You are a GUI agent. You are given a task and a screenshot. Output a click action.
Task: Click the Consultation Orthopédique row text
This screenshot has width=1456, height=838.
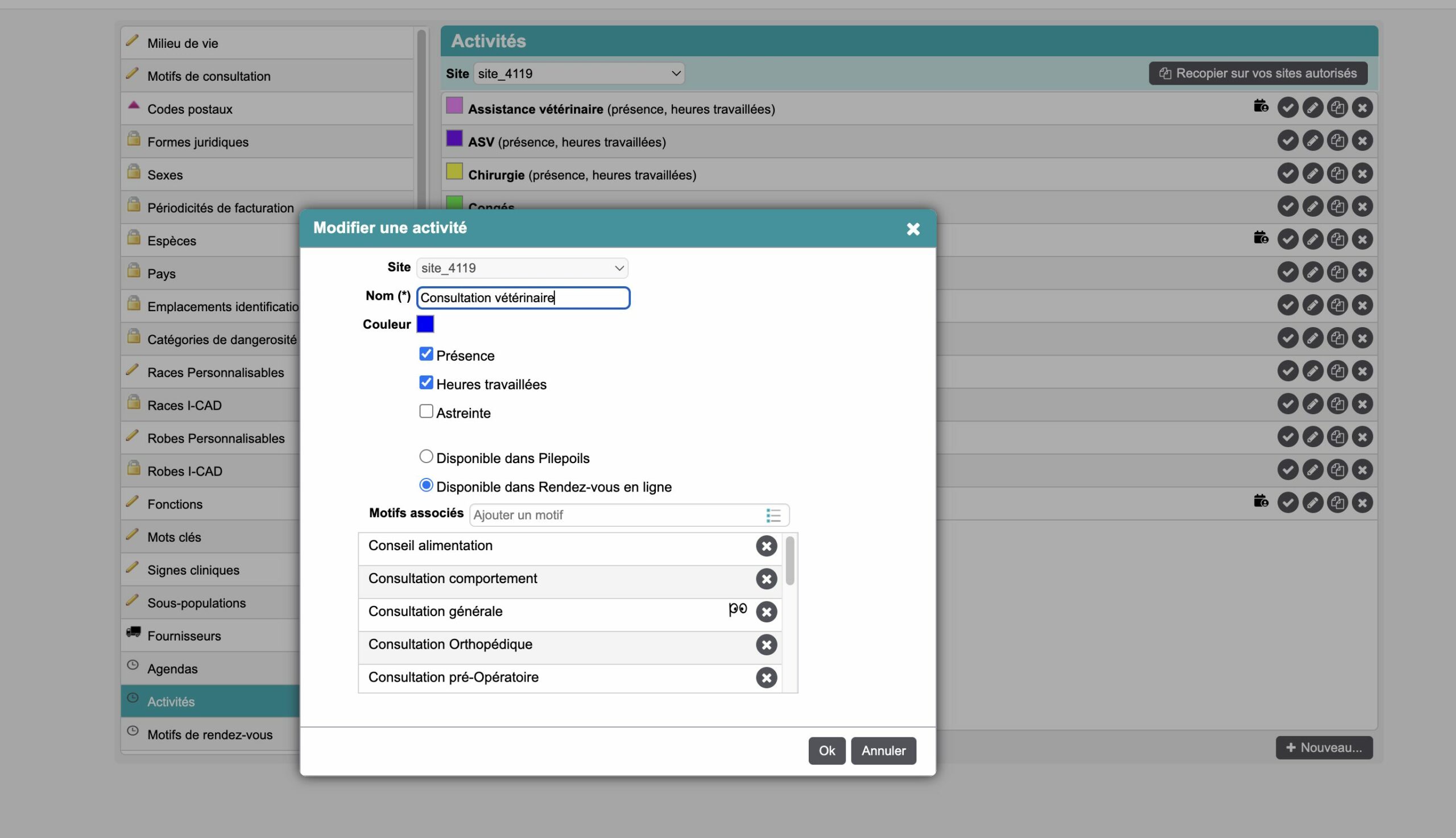click(x=450, y=645)
